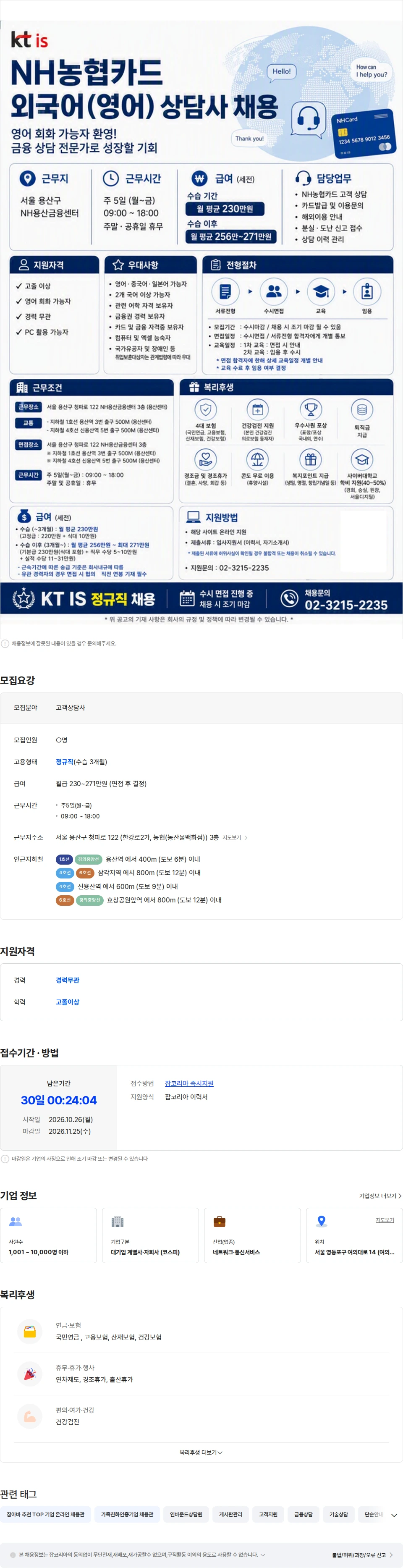Click the 서류전형 document icon

[x=225, y=291]
